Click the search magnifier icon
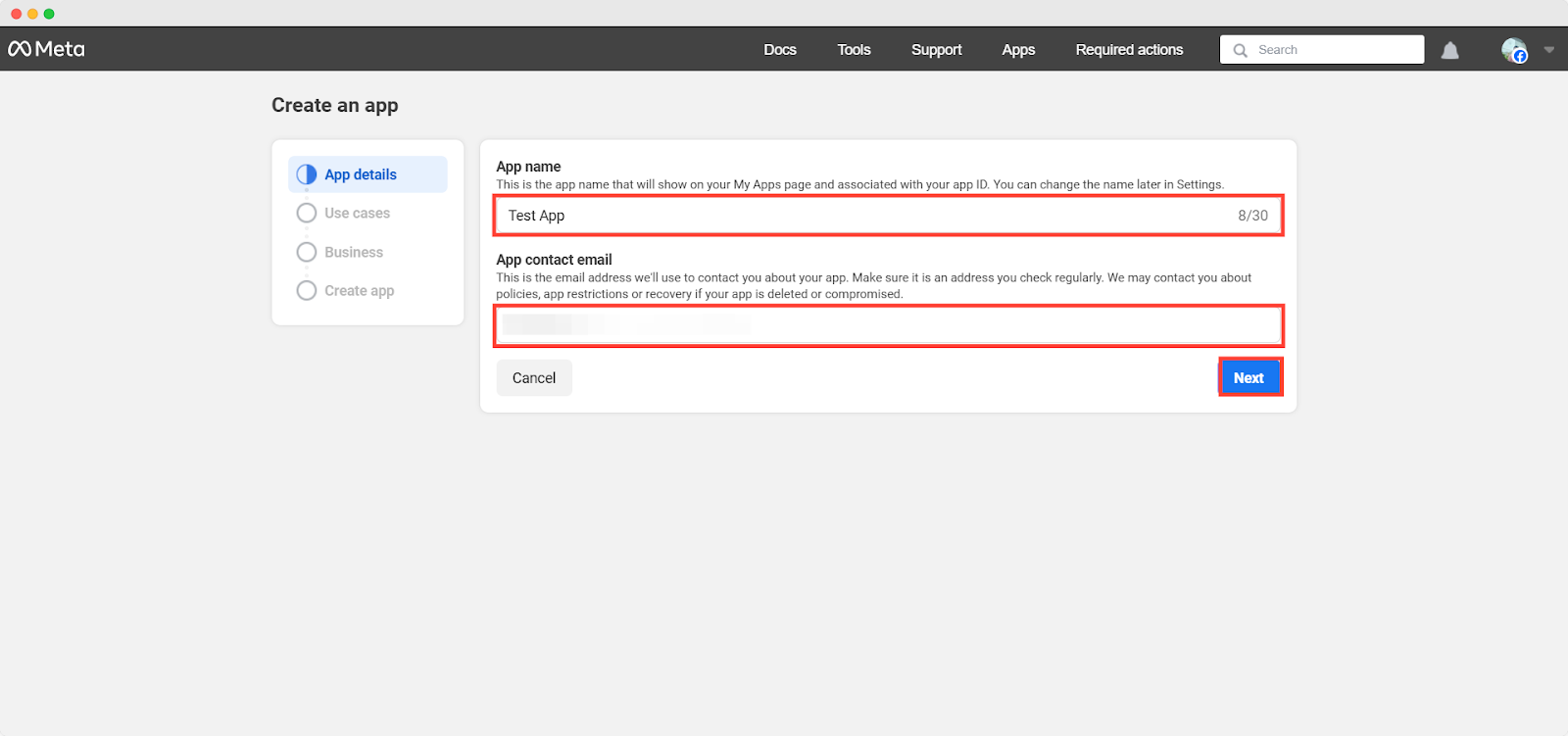Image resolution: width=1568 pixels, height=736 pixels. (x=1241, y=50)
